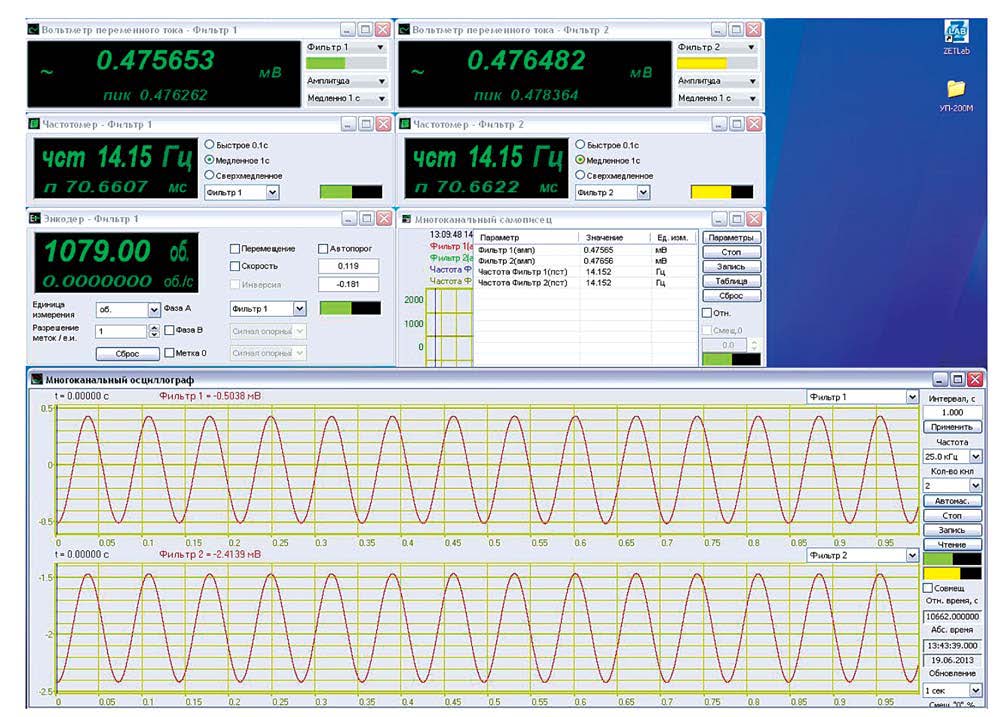Click the Энкодер Фильтр 1 title bar icon
Screen dimensions: 1006x717
point(35,218)
